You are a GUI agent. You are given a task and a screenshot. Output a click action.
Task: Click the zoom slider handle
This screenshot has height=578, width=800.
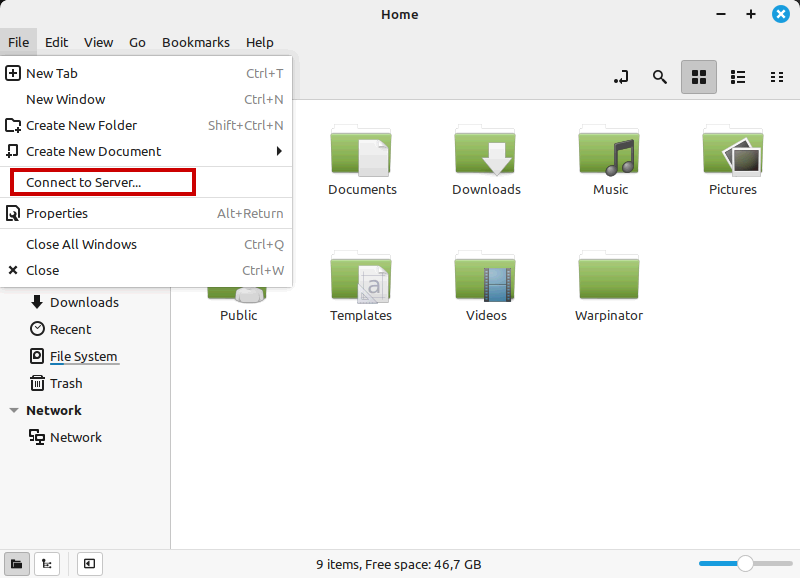click(745, 564)
